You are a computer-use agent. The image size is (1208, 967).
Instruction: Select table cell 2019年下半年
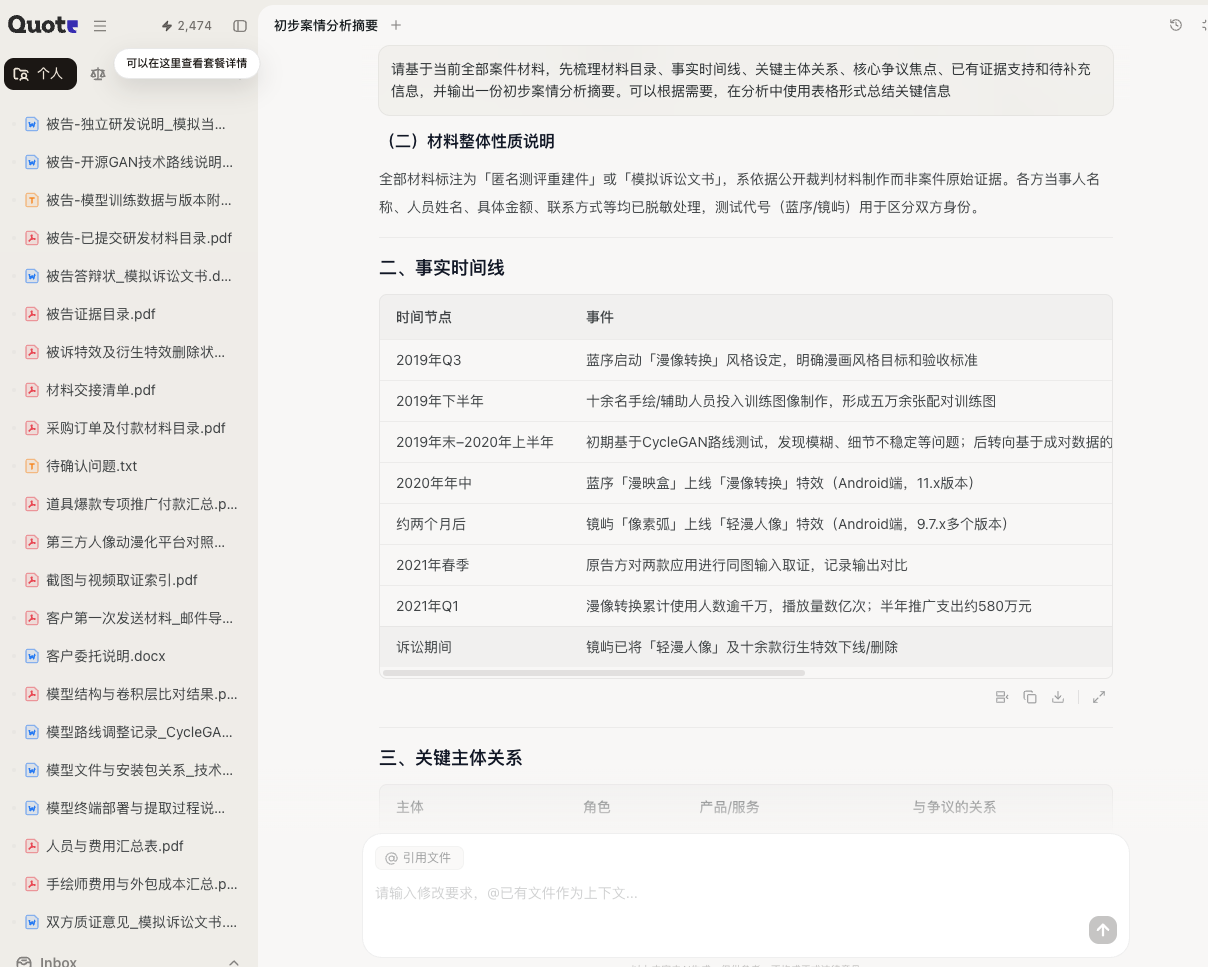pyautogui.click(x=474, y=401)
